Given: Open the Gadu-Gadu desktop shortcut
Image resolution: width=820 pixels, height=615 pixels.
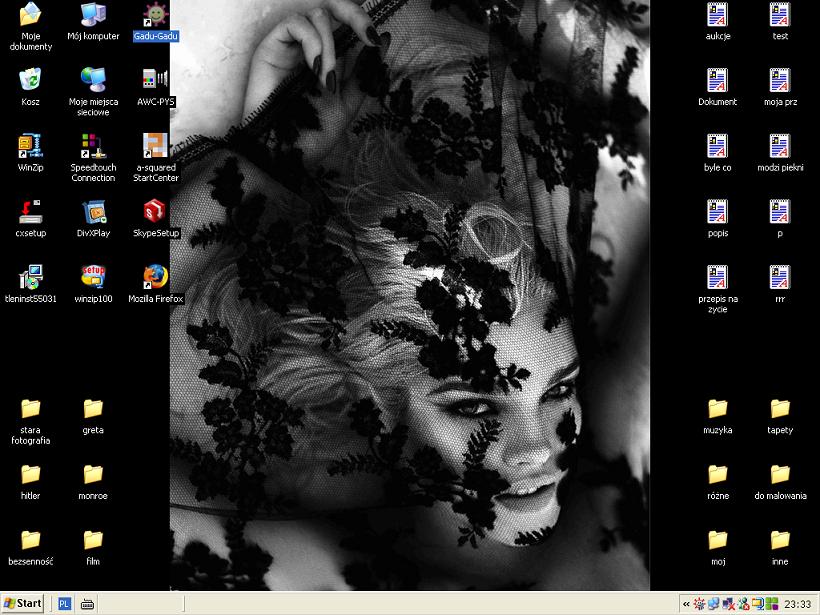Looking at the screenshot, I should pyautogui.click(x=155, y=16).
